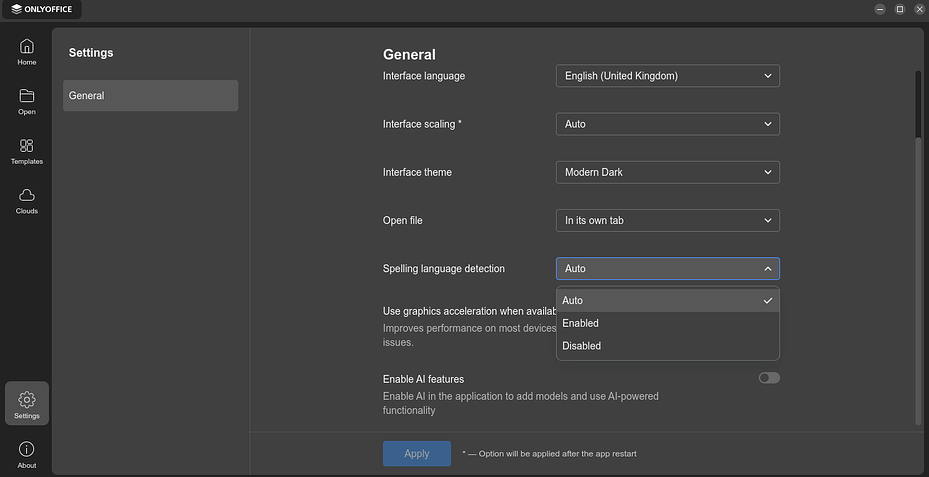This screenshot has width=929, height=477.
Task: Go to the Open files section
Action: tap(27, 101)
